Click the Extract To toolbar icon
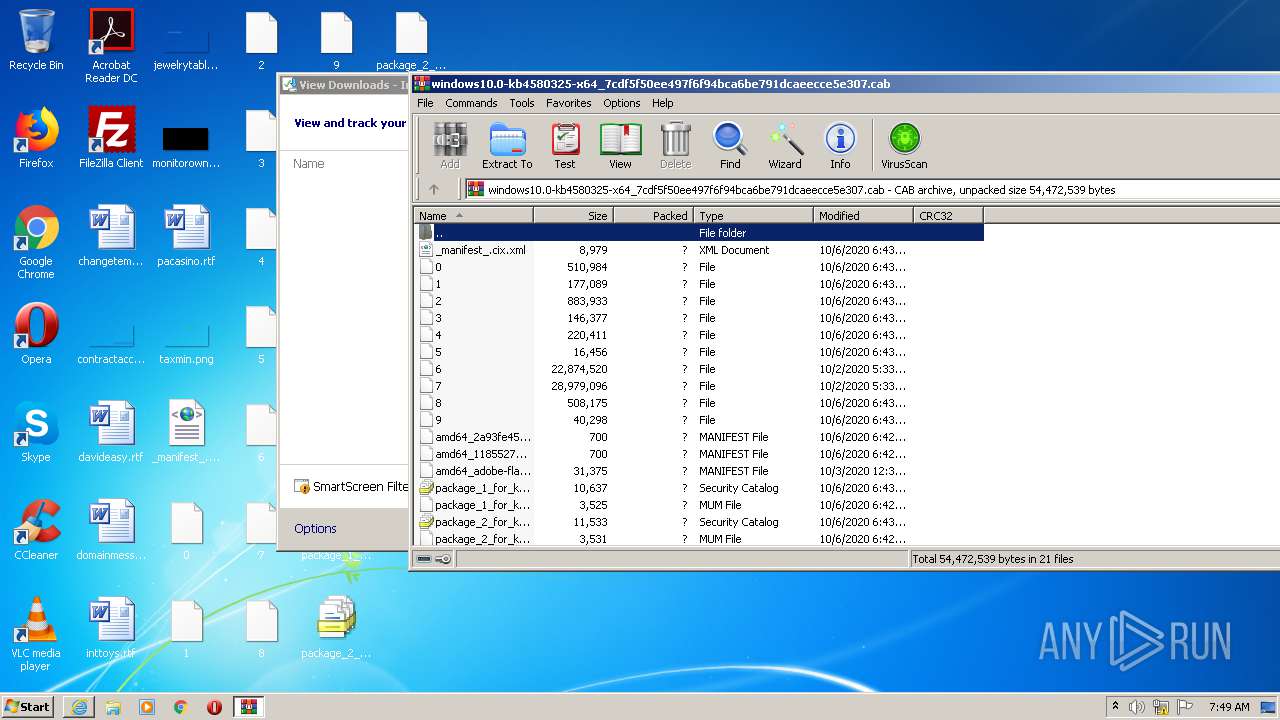The height and width of the screenshot is (720, 1280). pyautogui.click(x=507, y=146)
